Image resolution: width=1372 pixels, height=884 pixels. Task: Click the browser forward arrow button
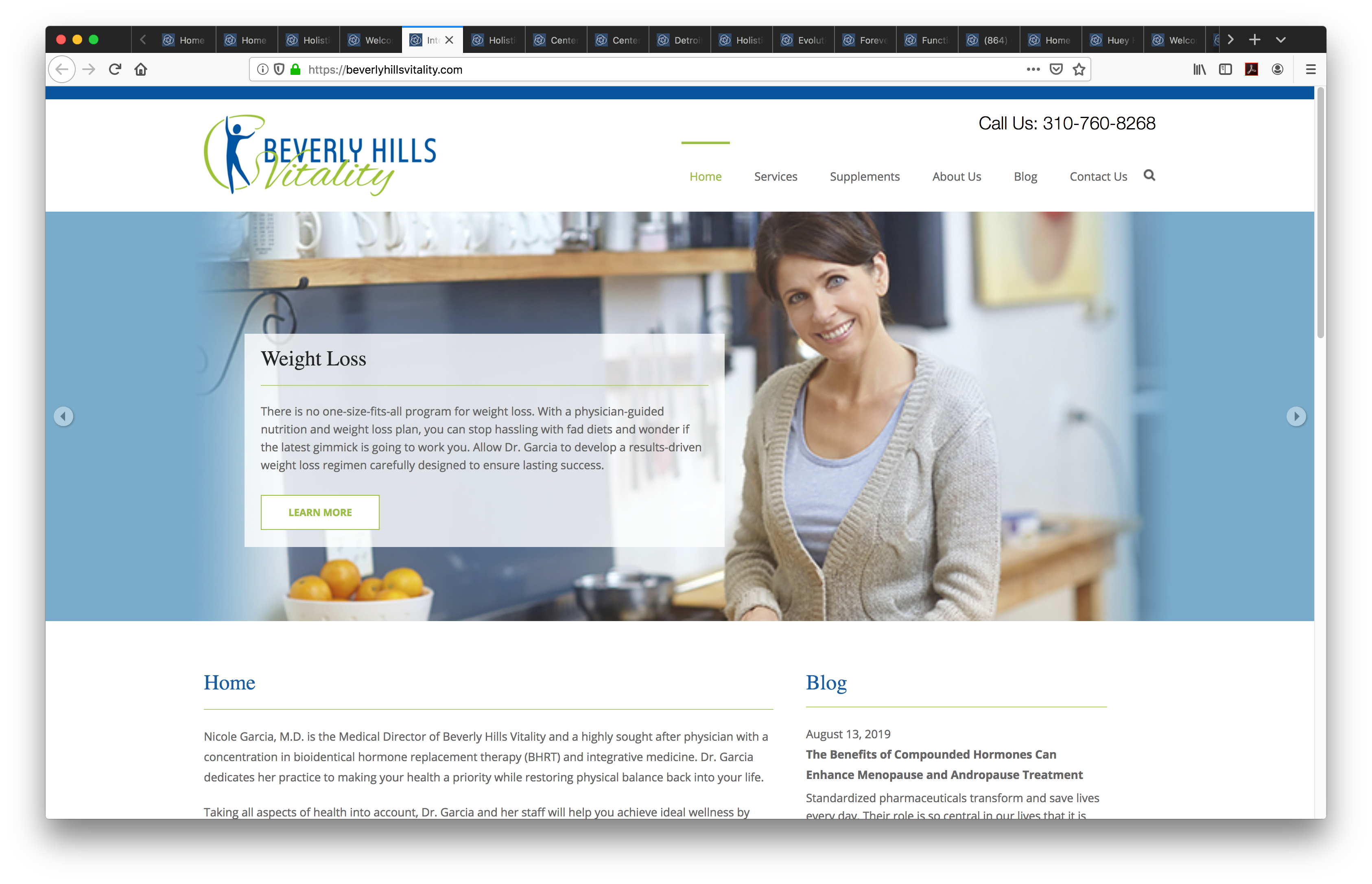(88, 70)
